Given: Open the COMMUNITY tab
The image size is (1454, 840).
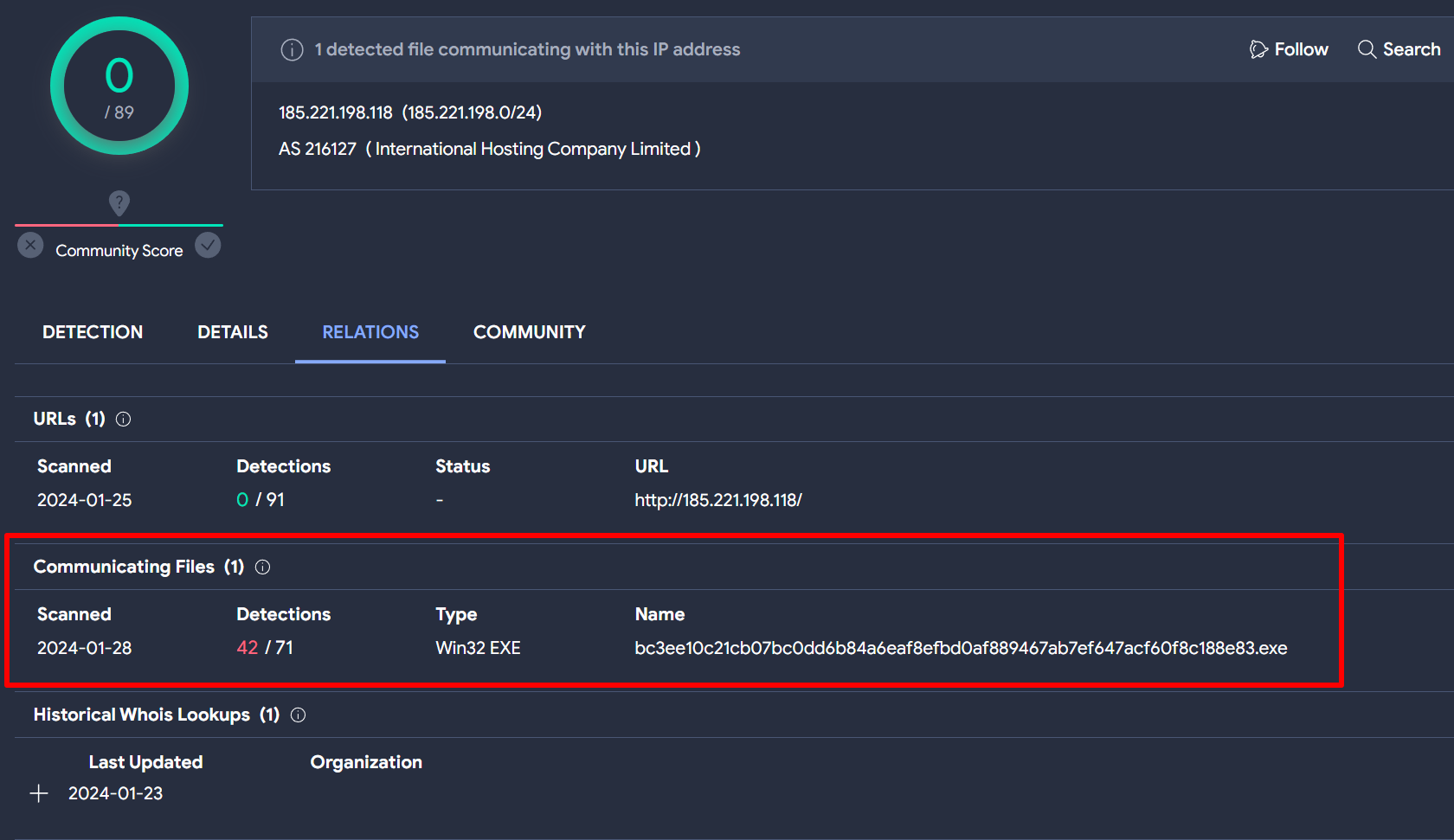Looking at the screenshot, I should coord(529,332).
